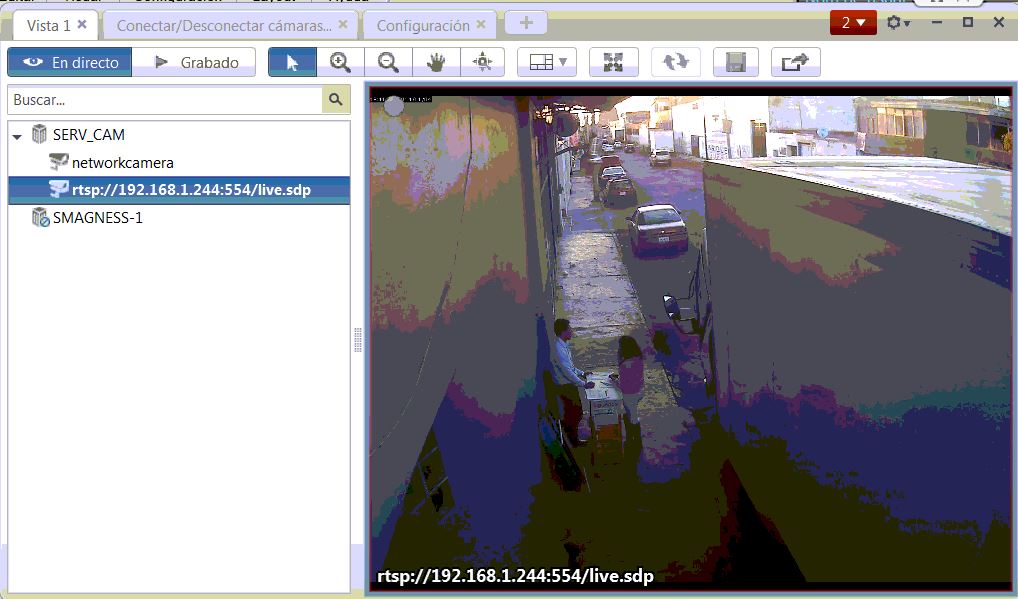Select the arrow pointer tool
Viewport: 1018px width, 599px height.
291,61
